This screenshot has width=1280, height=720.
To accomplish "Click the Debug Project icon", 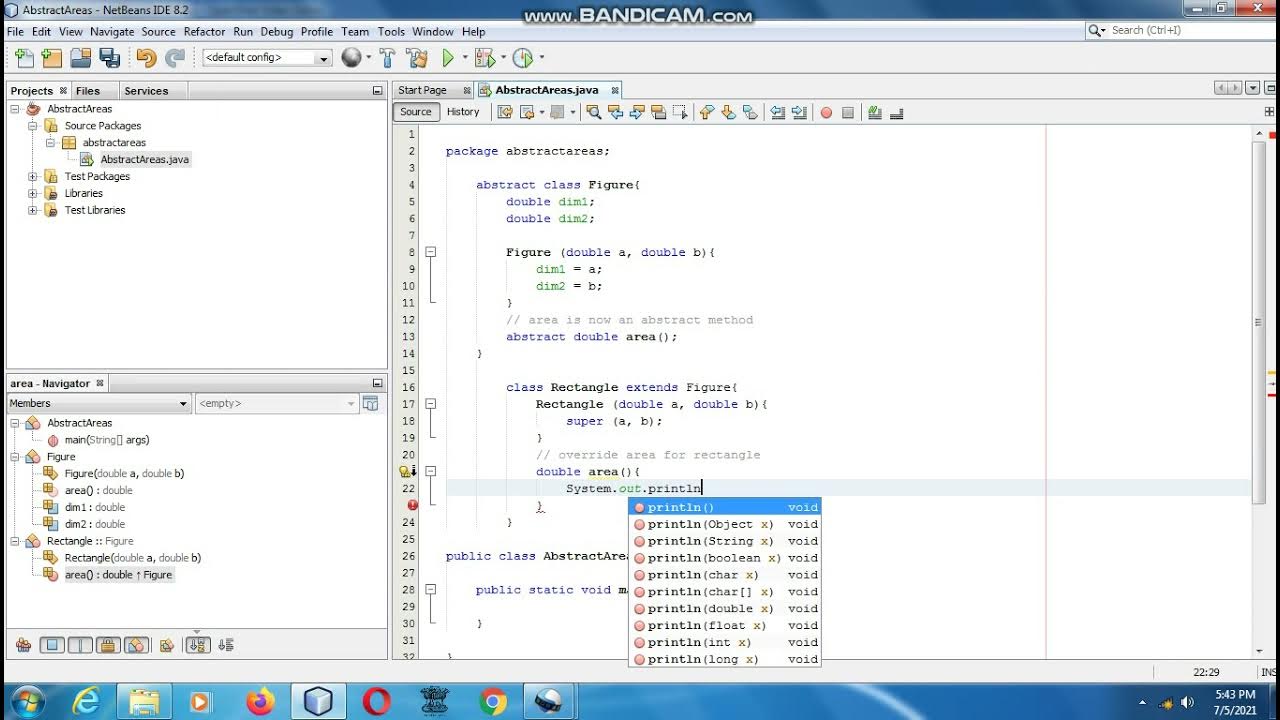I will point(484,58).
